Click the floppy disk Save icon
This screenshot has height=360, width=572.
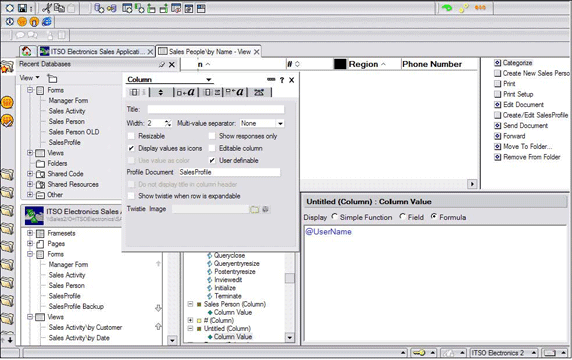(x=23, y=8)
